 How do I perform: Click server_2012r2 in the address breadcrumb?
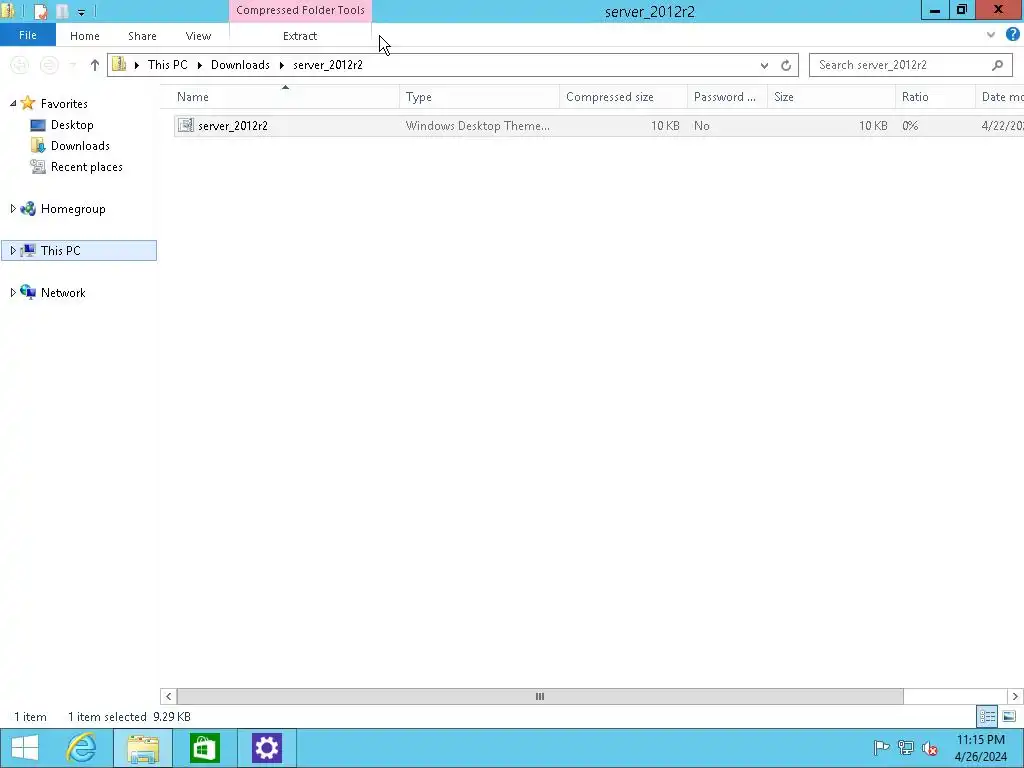(328, 65)
